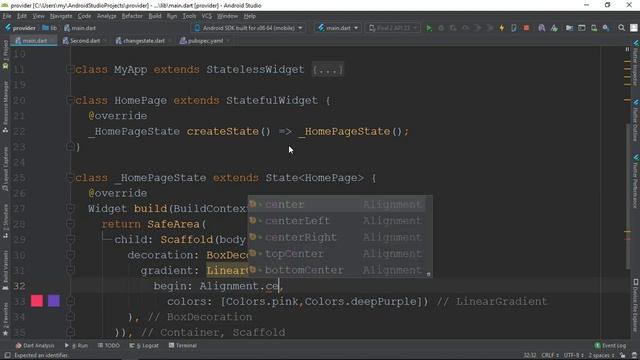Click the UTF-8 encoding in status bar
The width and height of the screenshot is (640, 360).
click(x=573, y=356)
